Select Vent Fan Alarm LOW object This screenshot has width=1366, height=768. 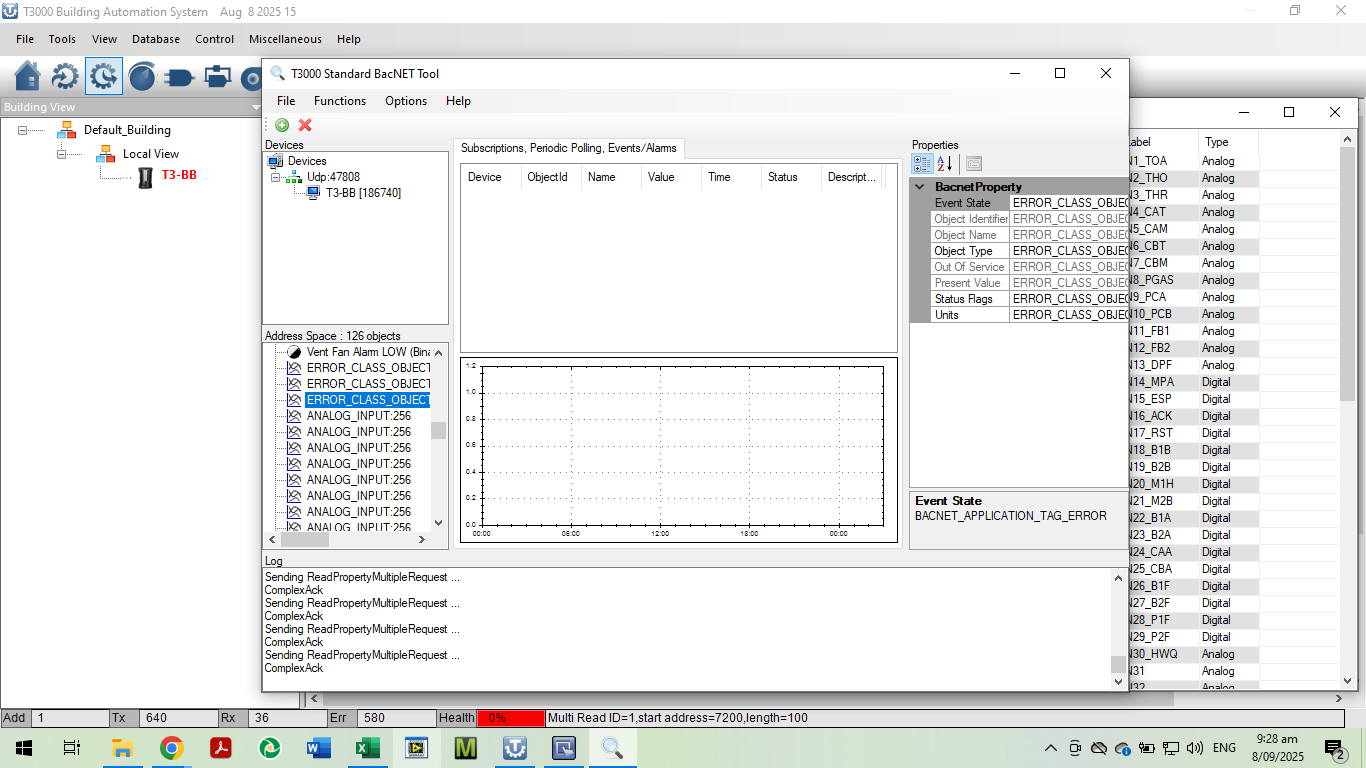coord(367,352)
